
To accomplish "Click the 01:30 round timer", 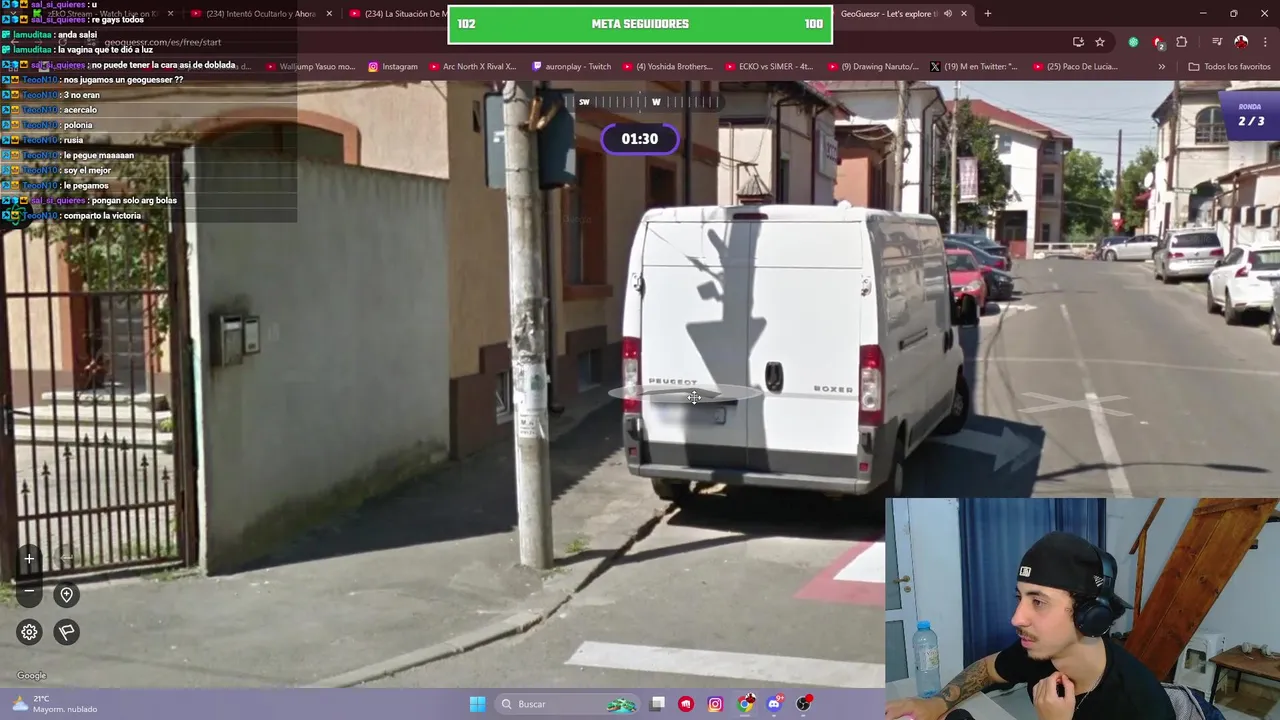I will point(640,139).
